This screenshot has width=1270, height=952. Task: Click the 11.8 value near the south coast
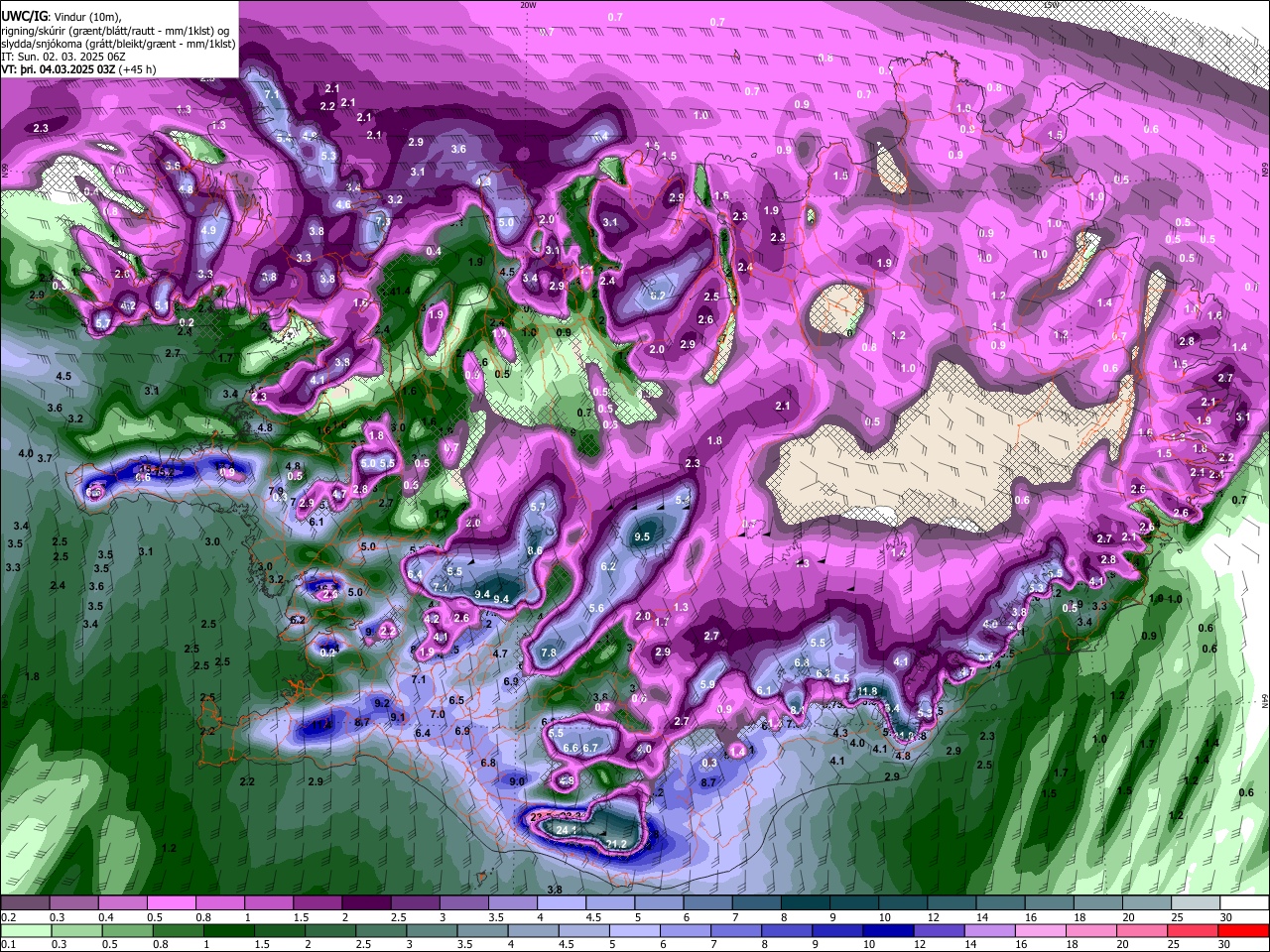point(867,691)
